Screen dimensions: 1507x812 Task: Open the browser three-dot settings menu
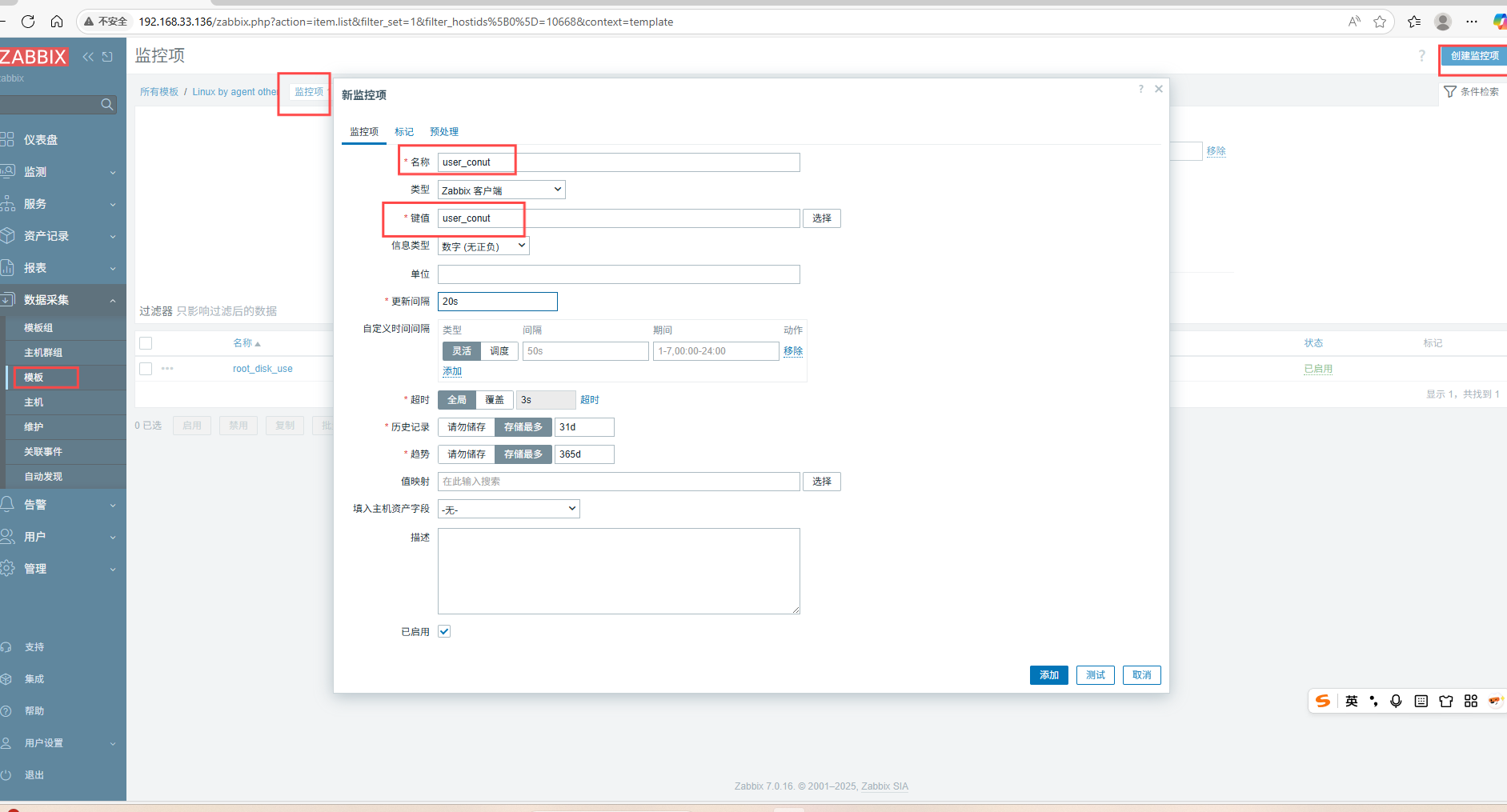1472,22
